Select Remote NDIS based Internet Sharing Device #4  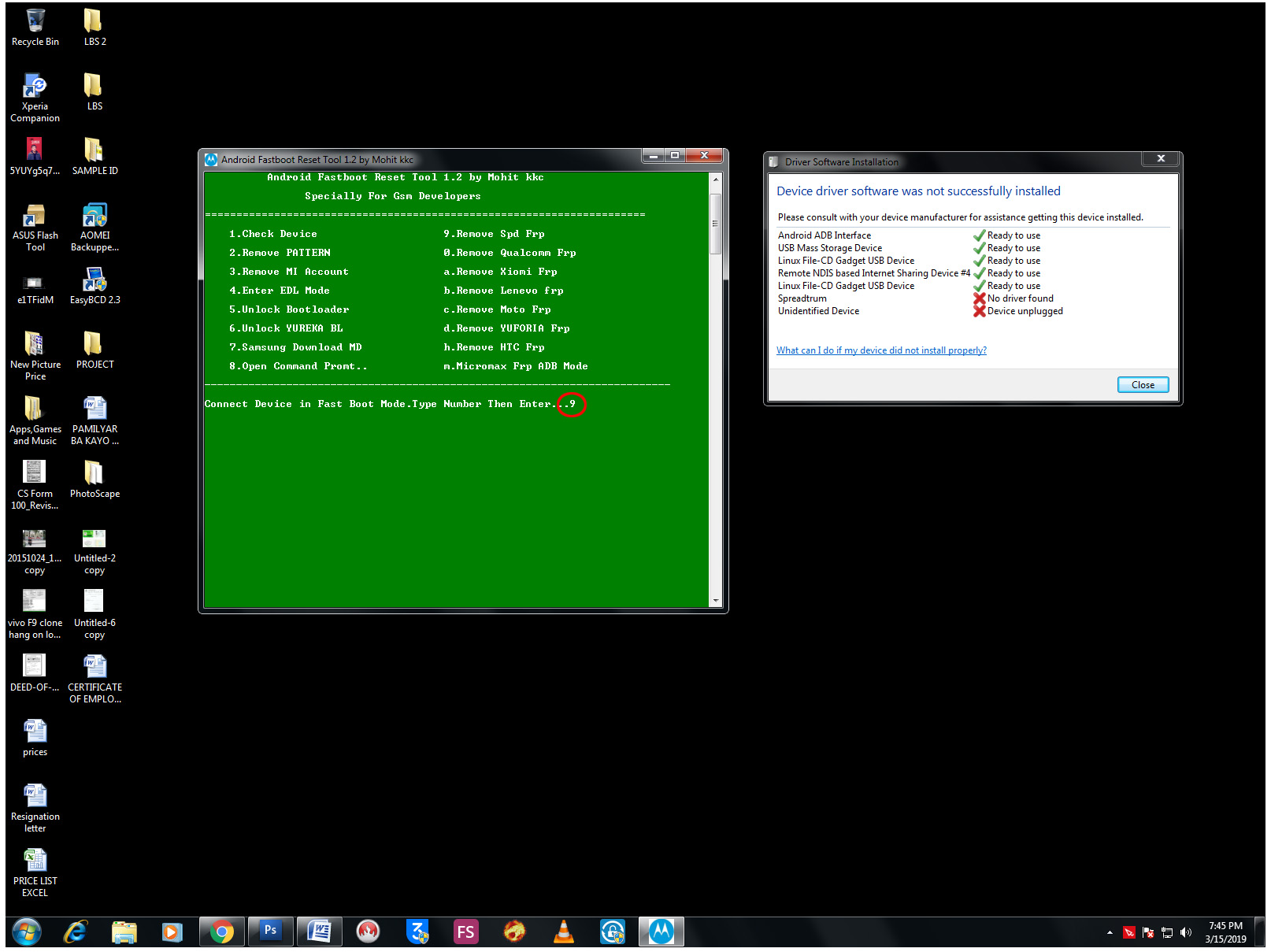(920, 273)
